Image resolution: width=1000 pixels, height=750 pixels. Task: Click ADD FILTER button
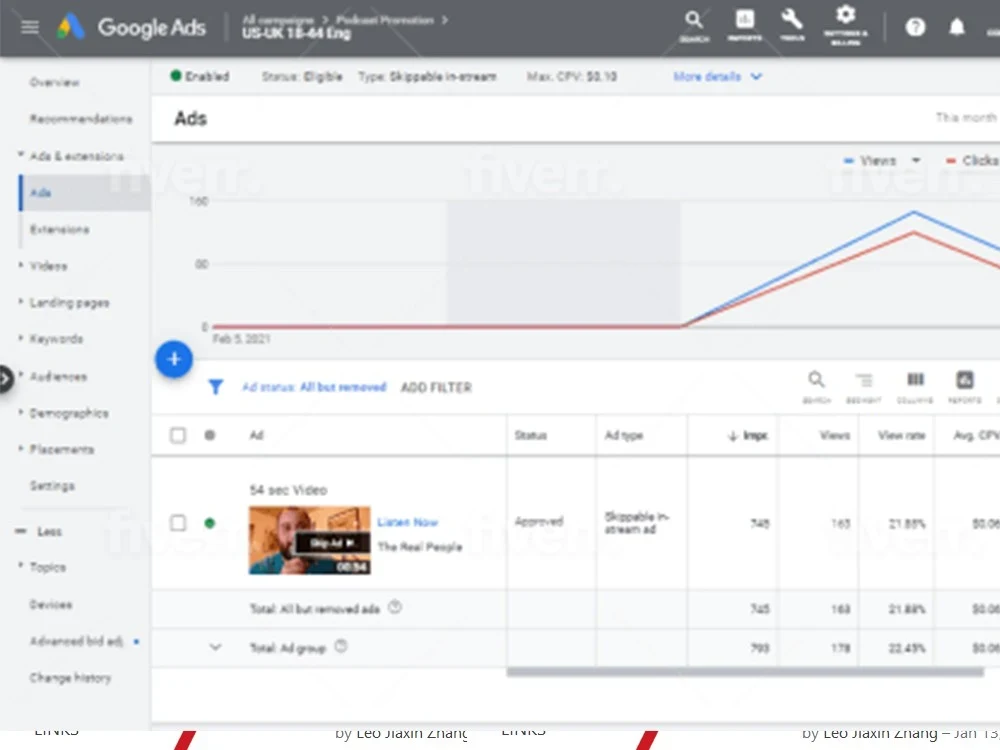[436, 388]
